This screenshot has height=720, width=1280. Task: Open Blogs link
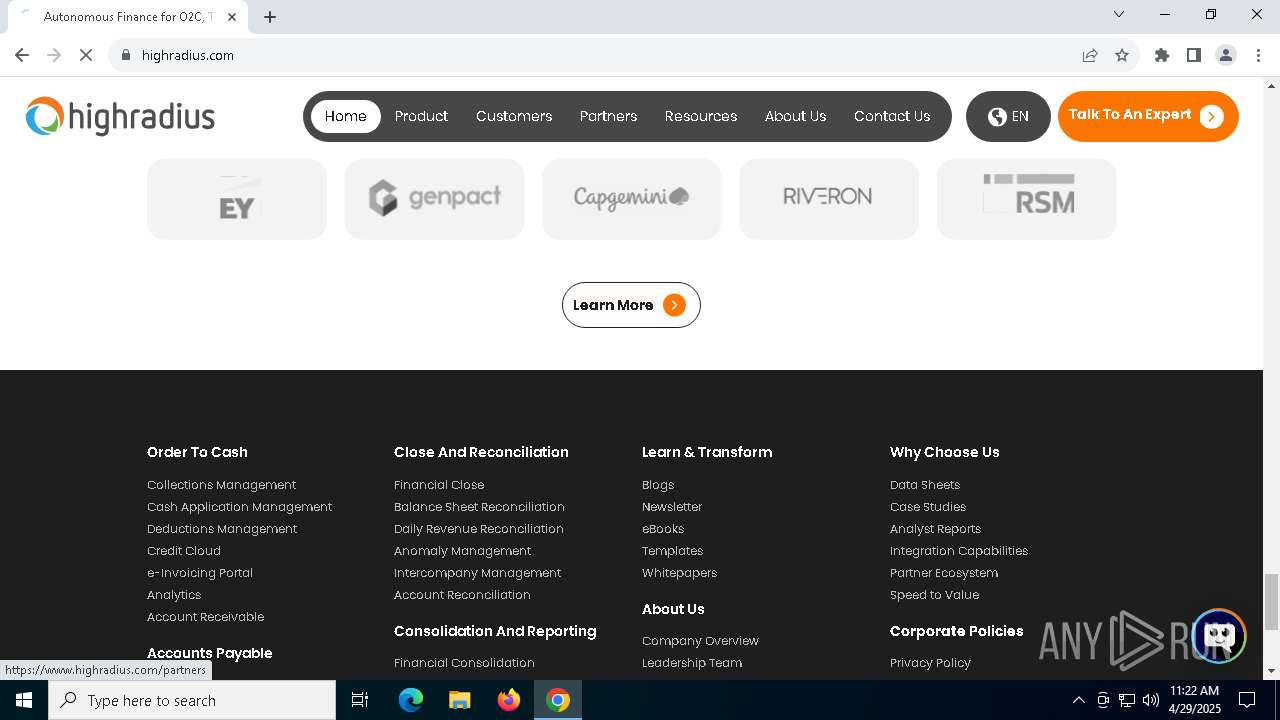(x=658, y=485)
